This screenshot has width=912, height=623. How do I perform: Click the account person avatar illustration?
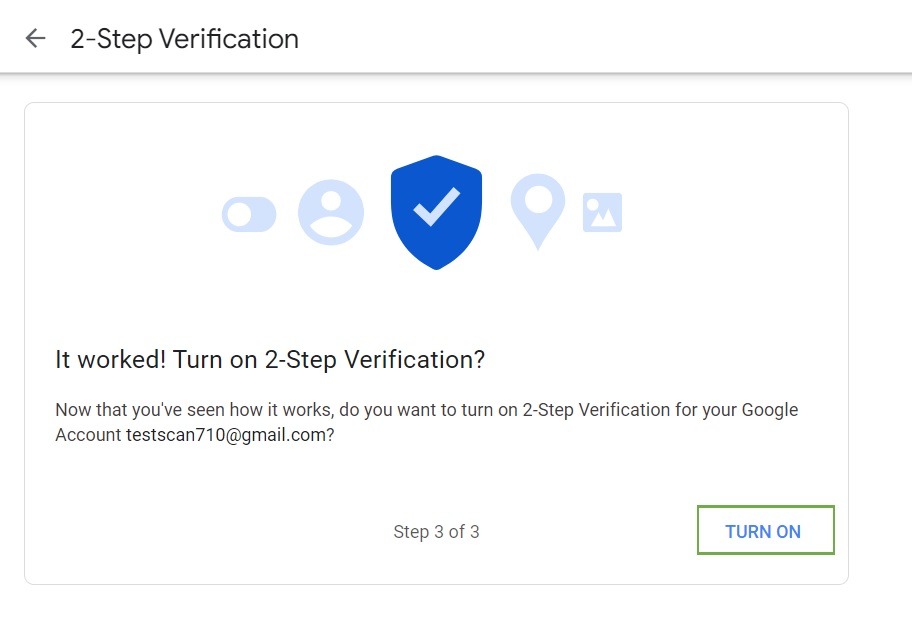coord(331,213)
